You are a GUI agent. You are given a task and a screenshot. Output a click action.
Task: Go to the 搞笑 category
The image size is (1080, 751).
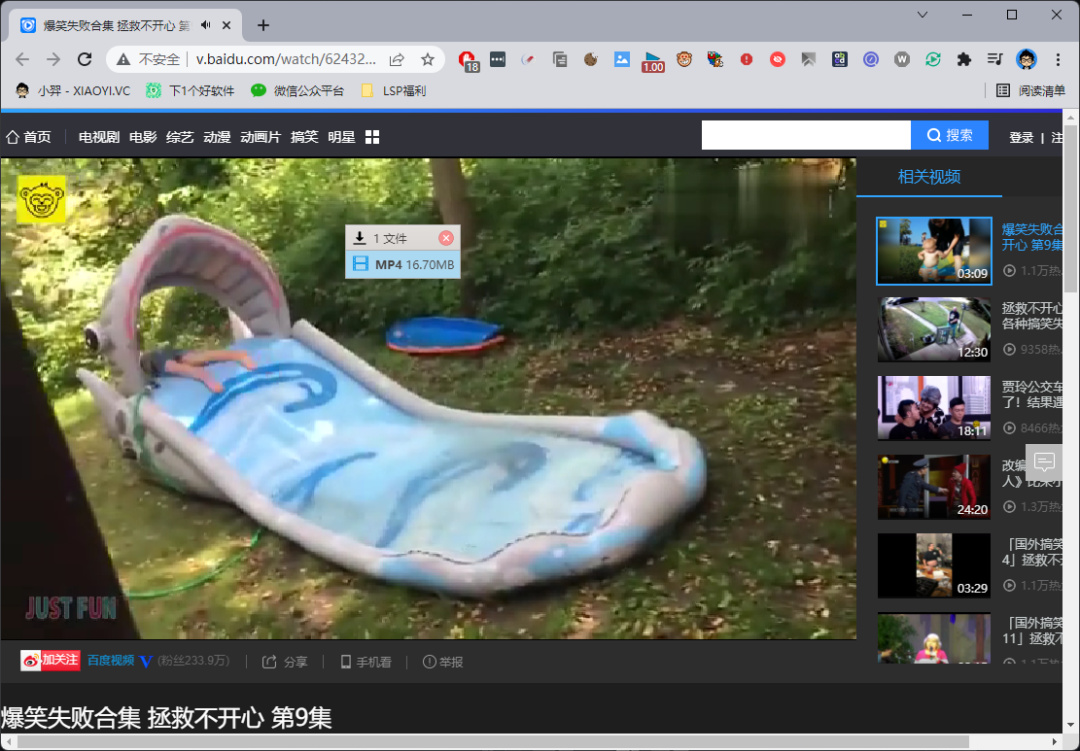[x=304, y=137]
